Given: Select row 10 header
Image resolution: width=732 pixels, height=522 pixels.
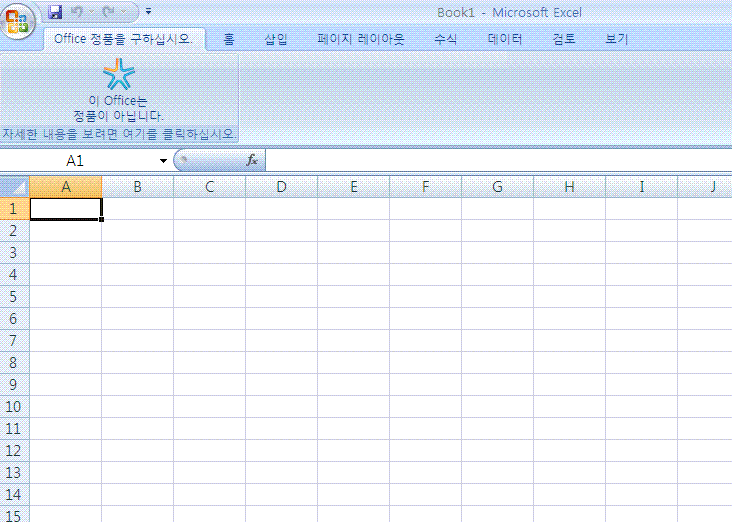Looking at the screenshot, I should pos(14,407).
